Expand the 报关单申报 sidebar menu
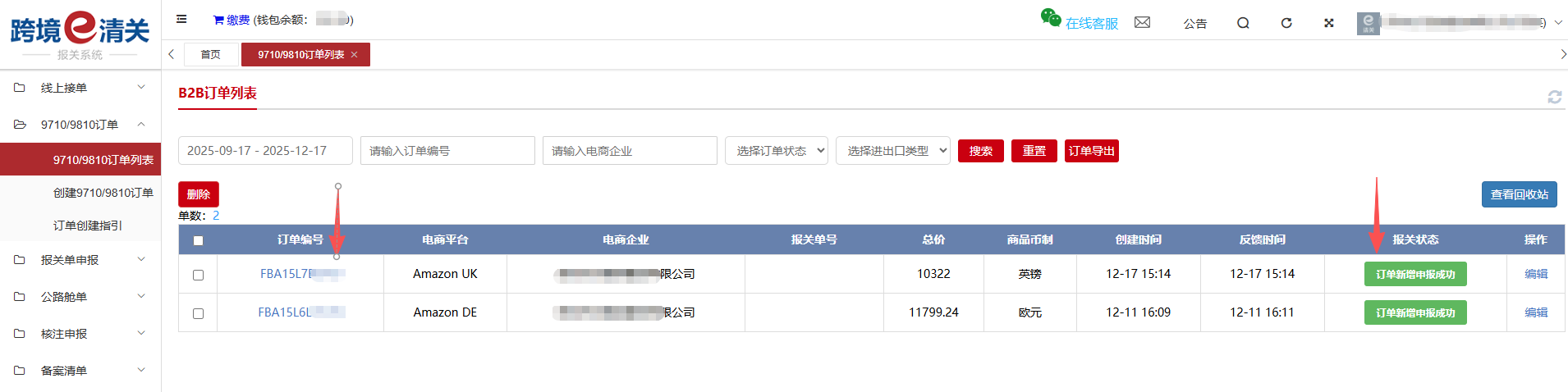 click(x=80, y=260)
